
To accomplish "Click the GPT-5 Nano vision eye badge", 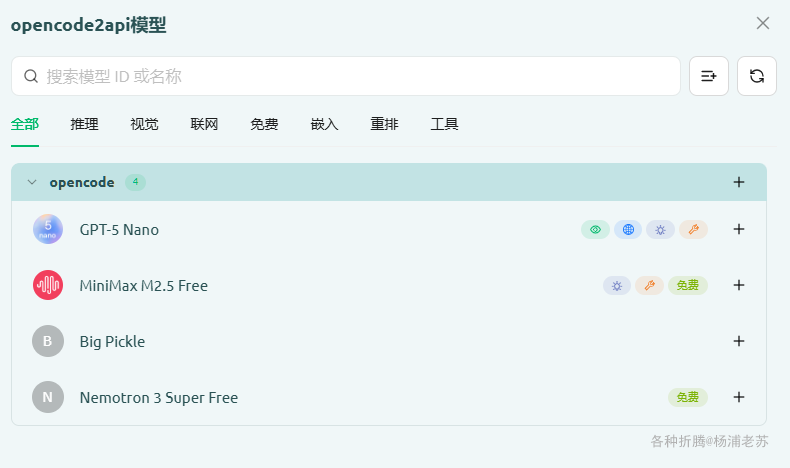I will pyautogui.click(x=595, y=229).
